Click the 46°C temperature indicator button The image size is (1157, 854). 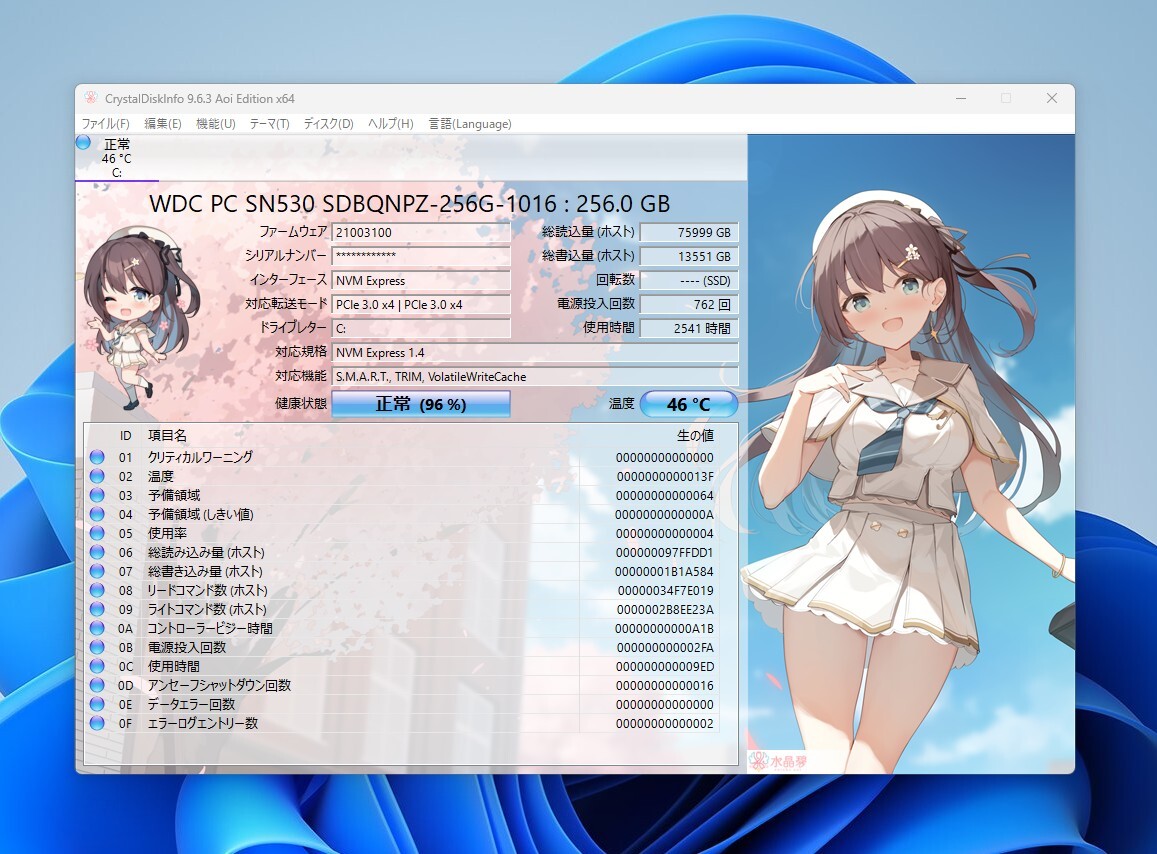(x=689, y=404)
